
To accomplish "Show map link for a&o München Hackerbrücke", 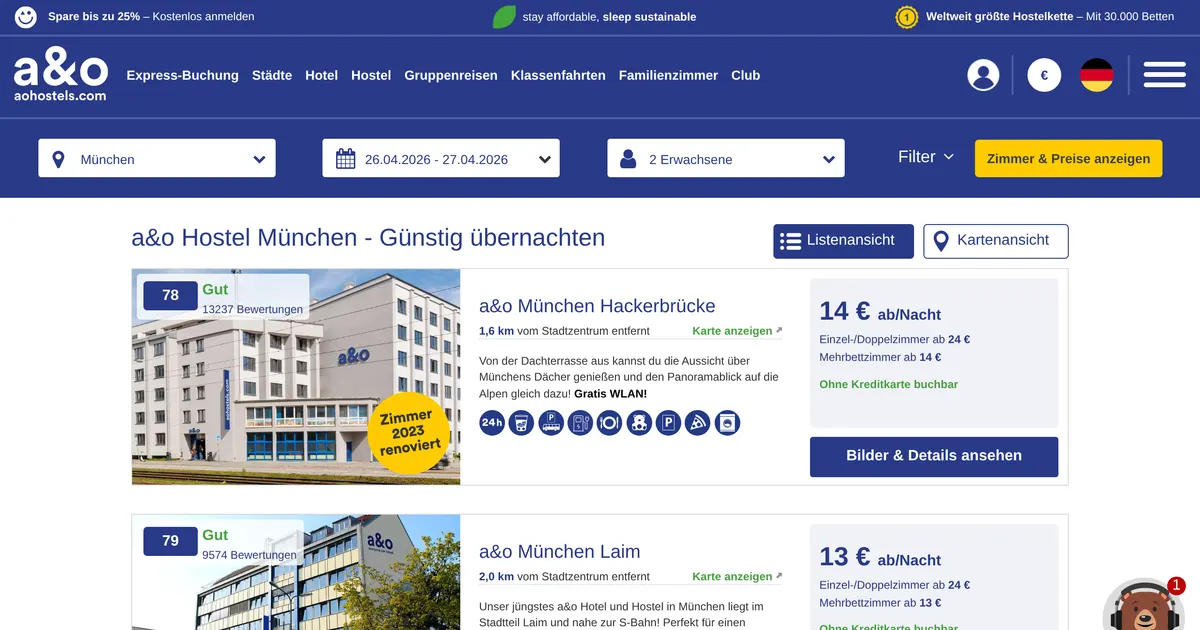I will pyautogui.click(x=737, y=331).
